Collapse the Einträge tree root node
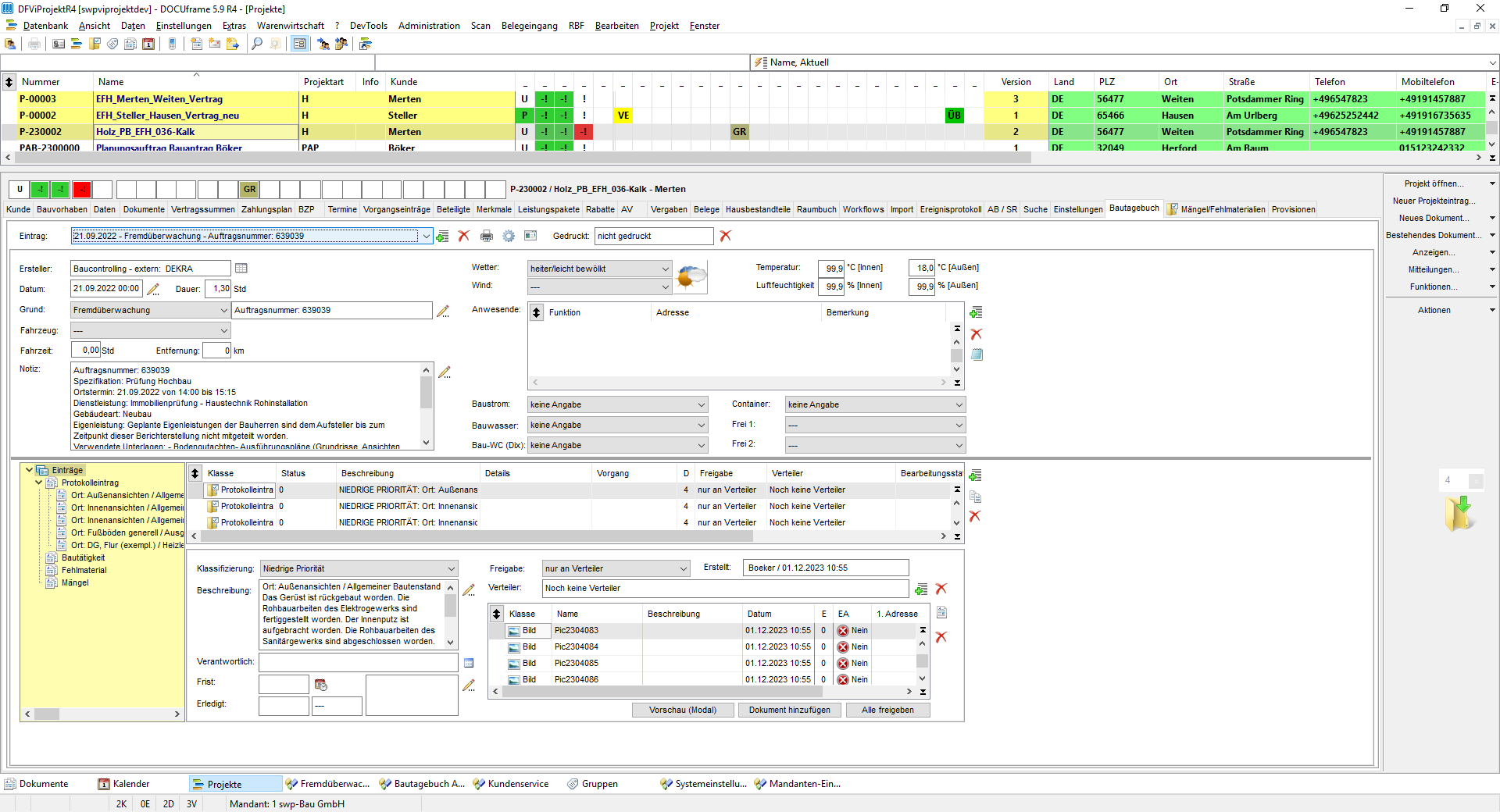 (x=29, y=470)
